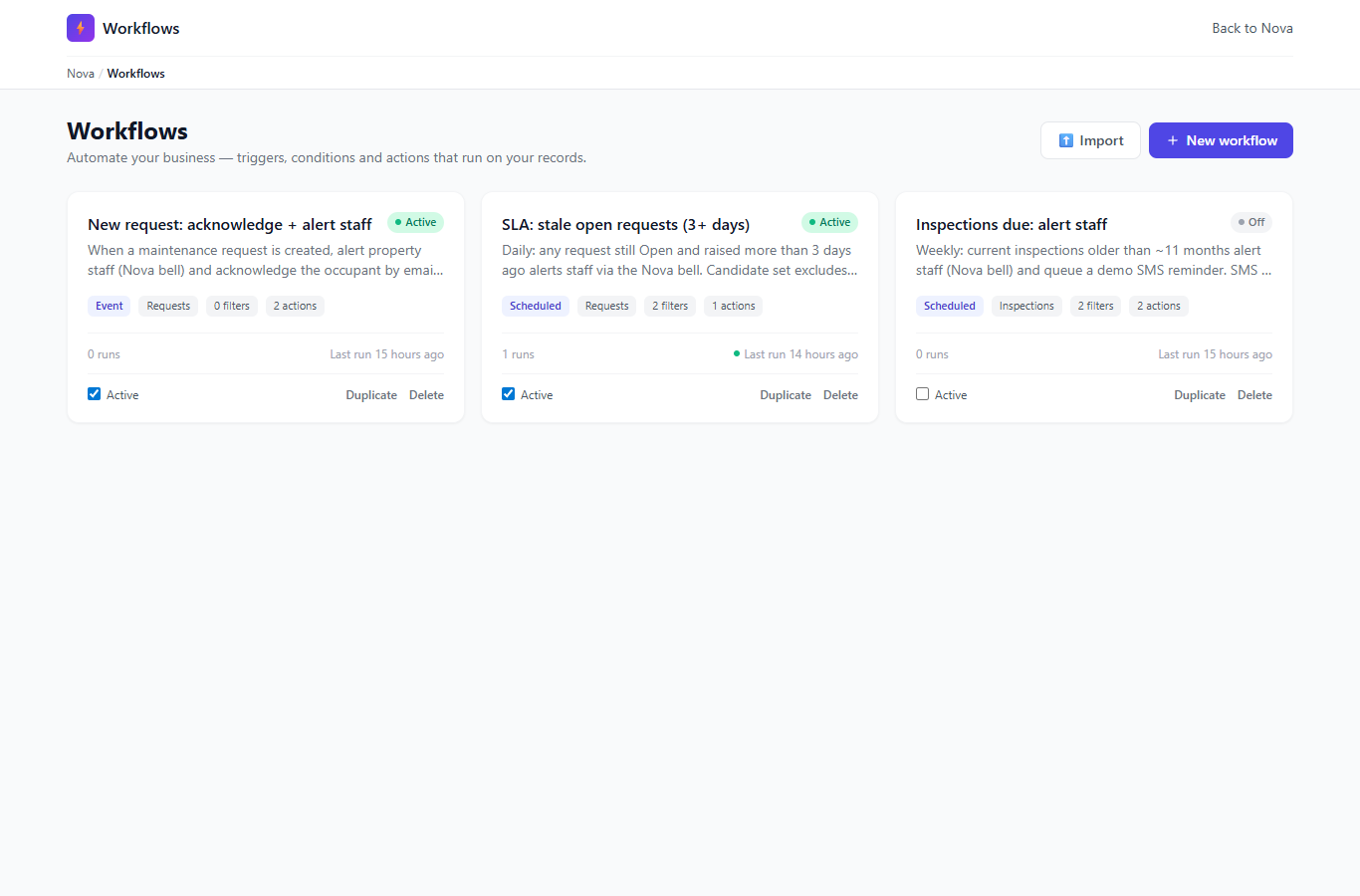Click 2 filters tag on SLA card
The height and width of the screenshot is (896, 1360).
point(670,306)
